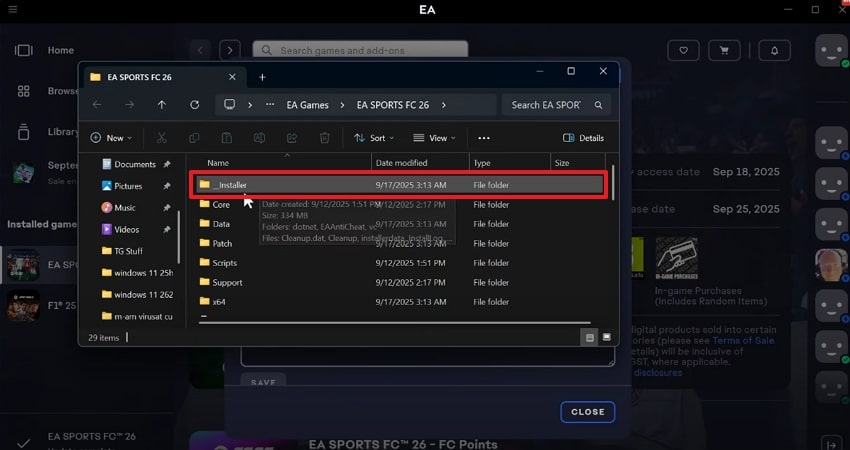
Task: Click the Rename icon in toolbar
Action: click(x=259, y=138)
